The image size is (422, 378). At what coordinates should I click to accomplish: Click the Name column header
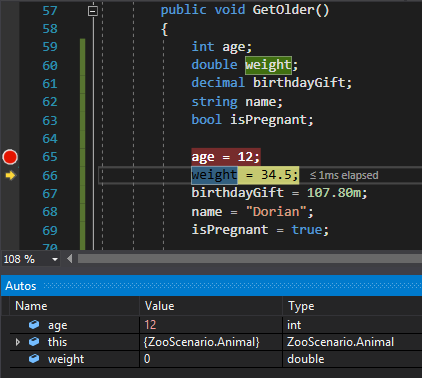[31, 306]
